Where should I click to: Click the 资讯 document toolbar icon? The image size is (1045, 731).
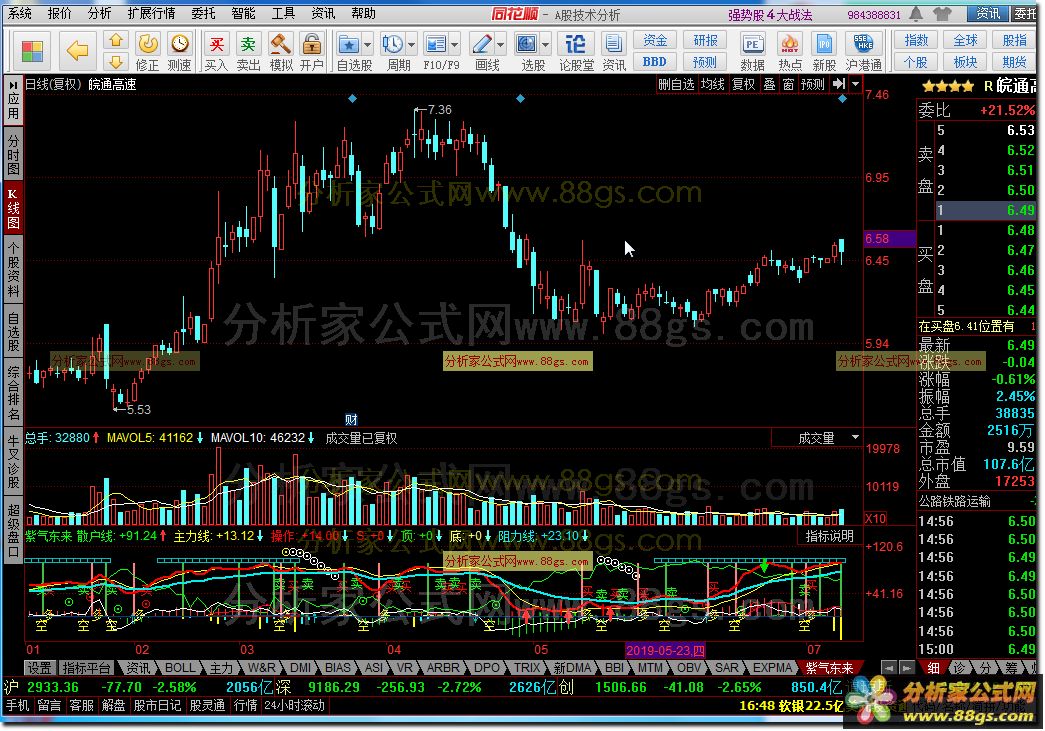click(x=612, y=45)
